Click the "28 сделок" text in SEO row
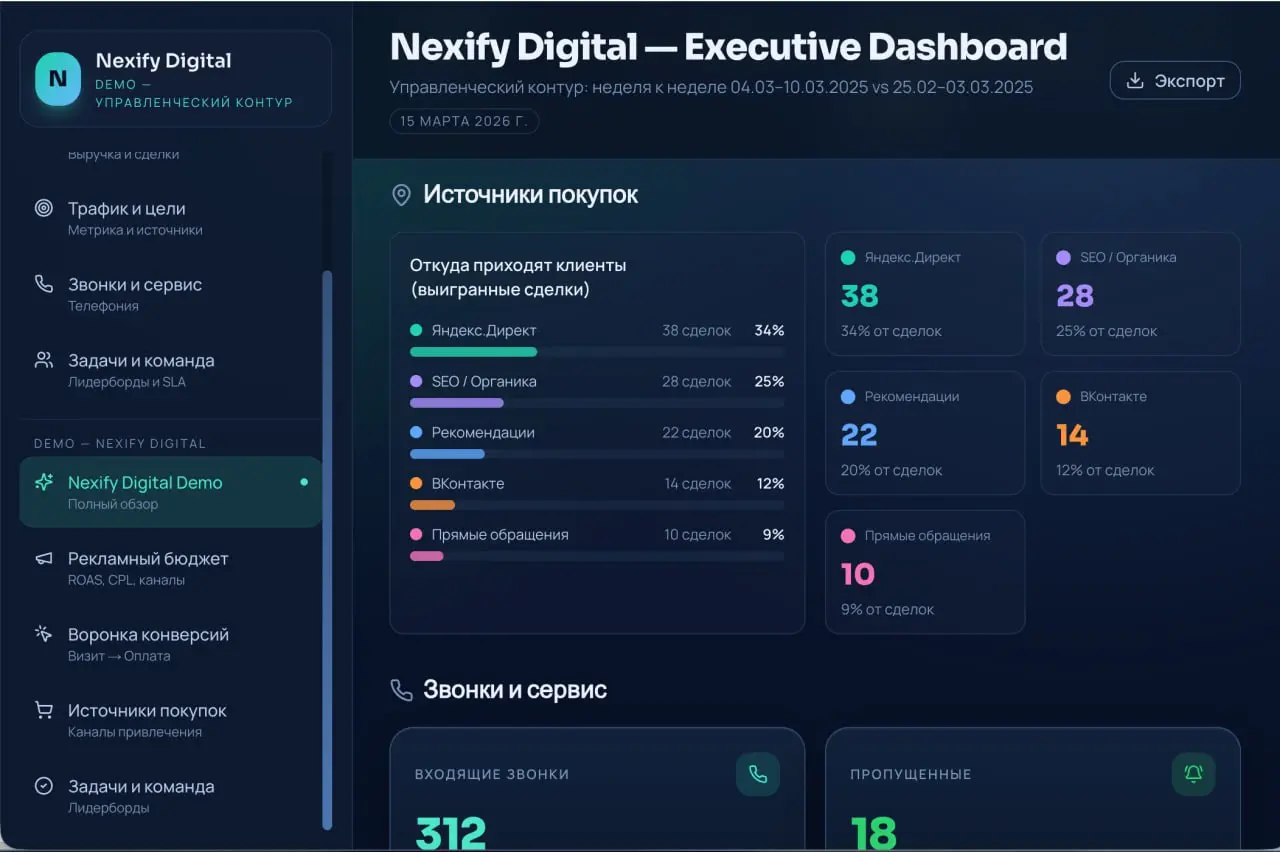Image resolution: width=1280 pixels, height=852 pixels. pyautogui.click(x=696, y=381)
